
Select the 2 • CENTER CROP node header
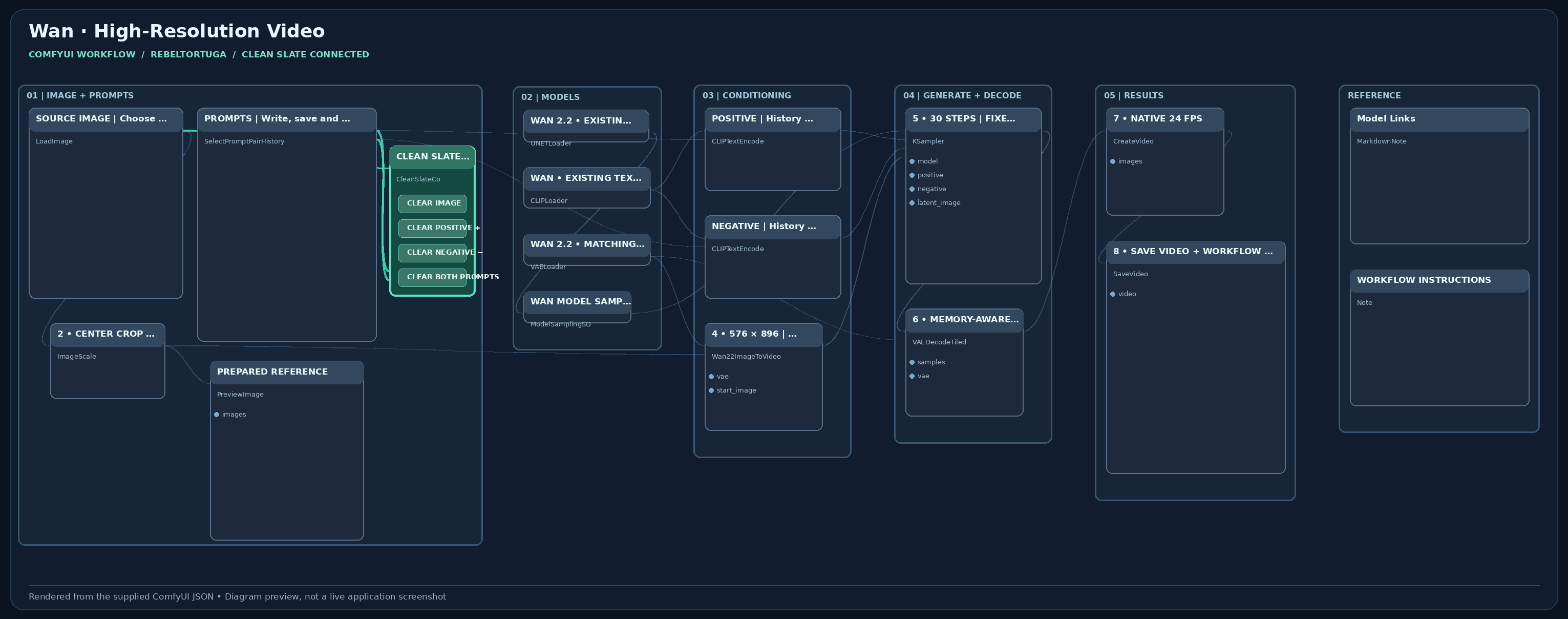click(x=108, y=335)
